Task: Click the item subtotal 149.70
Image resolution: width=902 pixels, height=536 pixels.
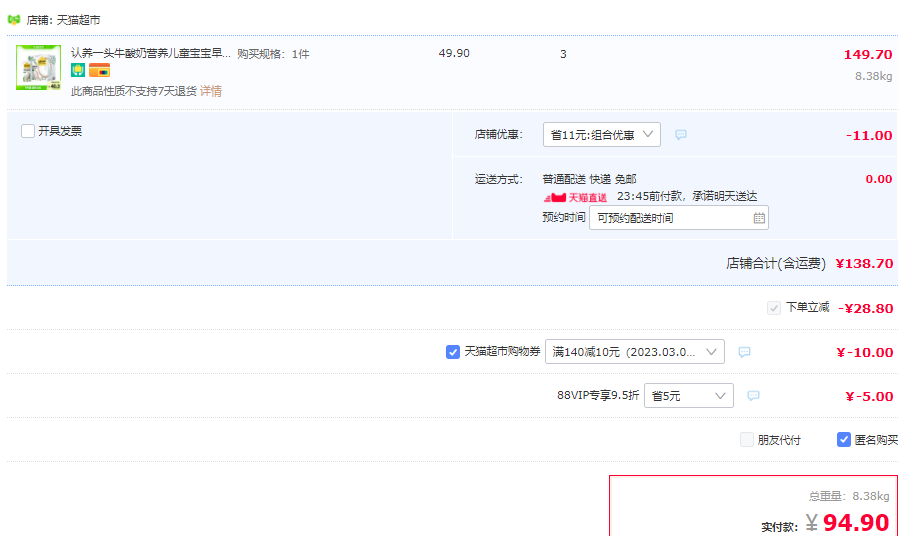Action: coord(867,55)
